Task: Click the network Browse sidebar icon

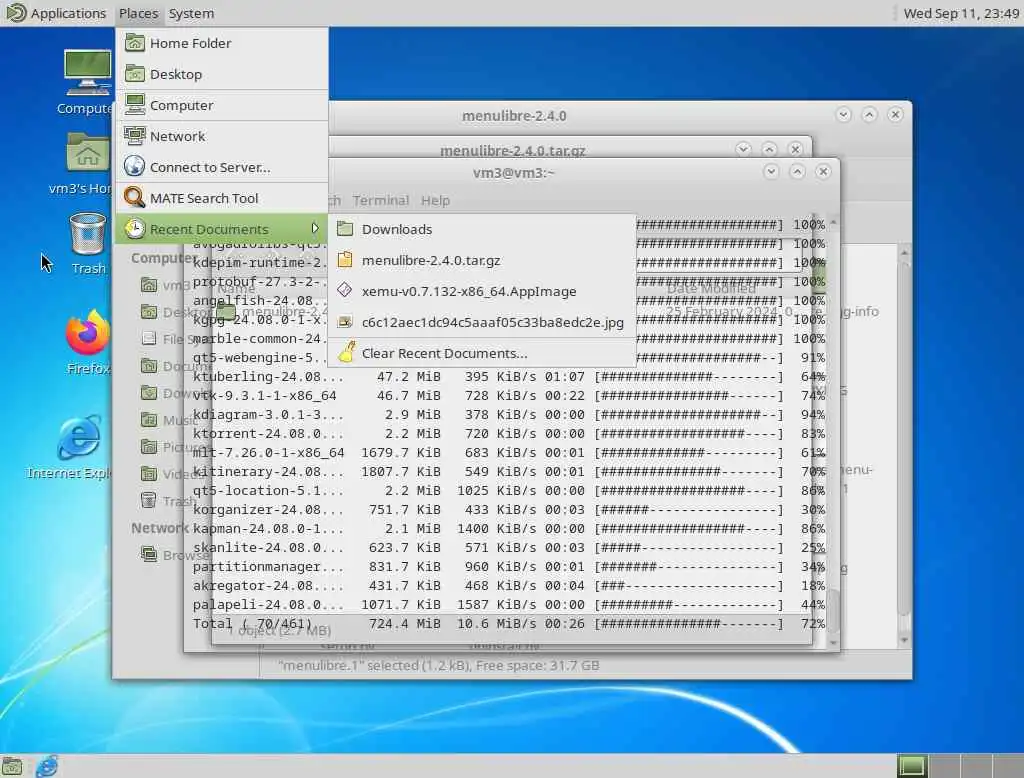Action: coord(149,554)
